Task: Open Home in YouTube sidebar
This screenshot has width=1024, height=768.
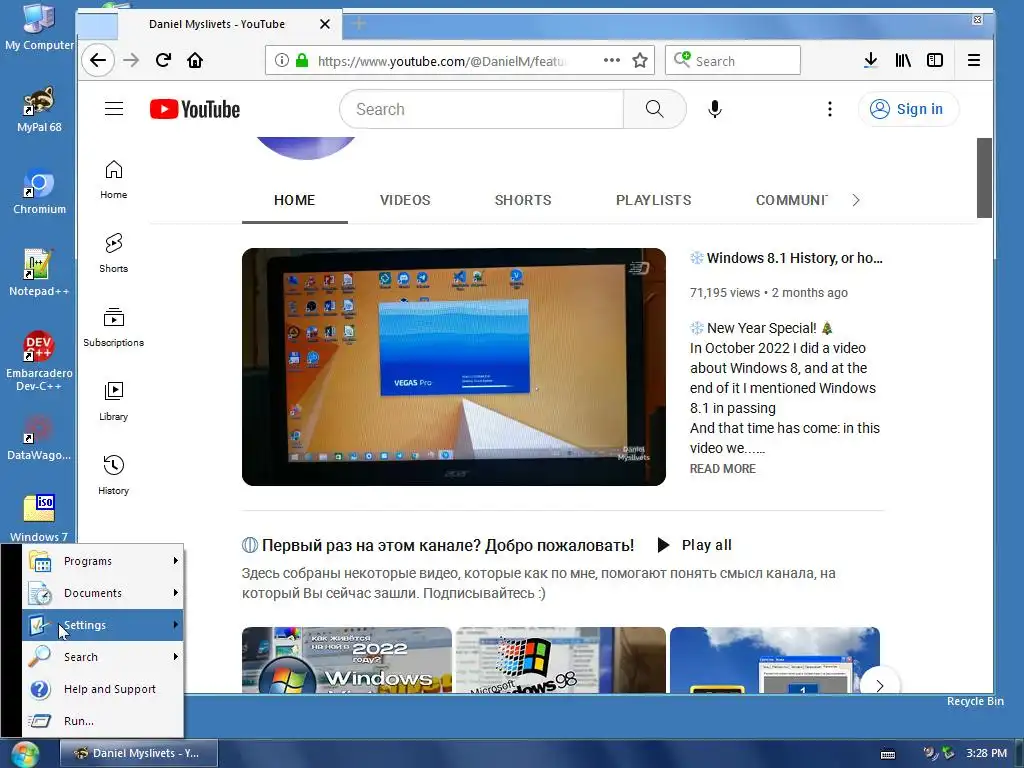Action: coord(114,180)
